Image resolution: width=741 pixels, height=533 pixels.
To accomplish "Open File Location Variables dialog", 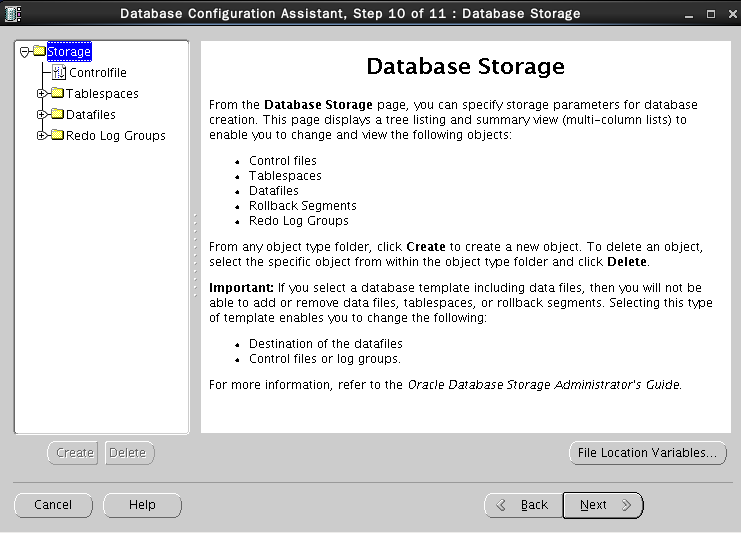I will [647, 453].
